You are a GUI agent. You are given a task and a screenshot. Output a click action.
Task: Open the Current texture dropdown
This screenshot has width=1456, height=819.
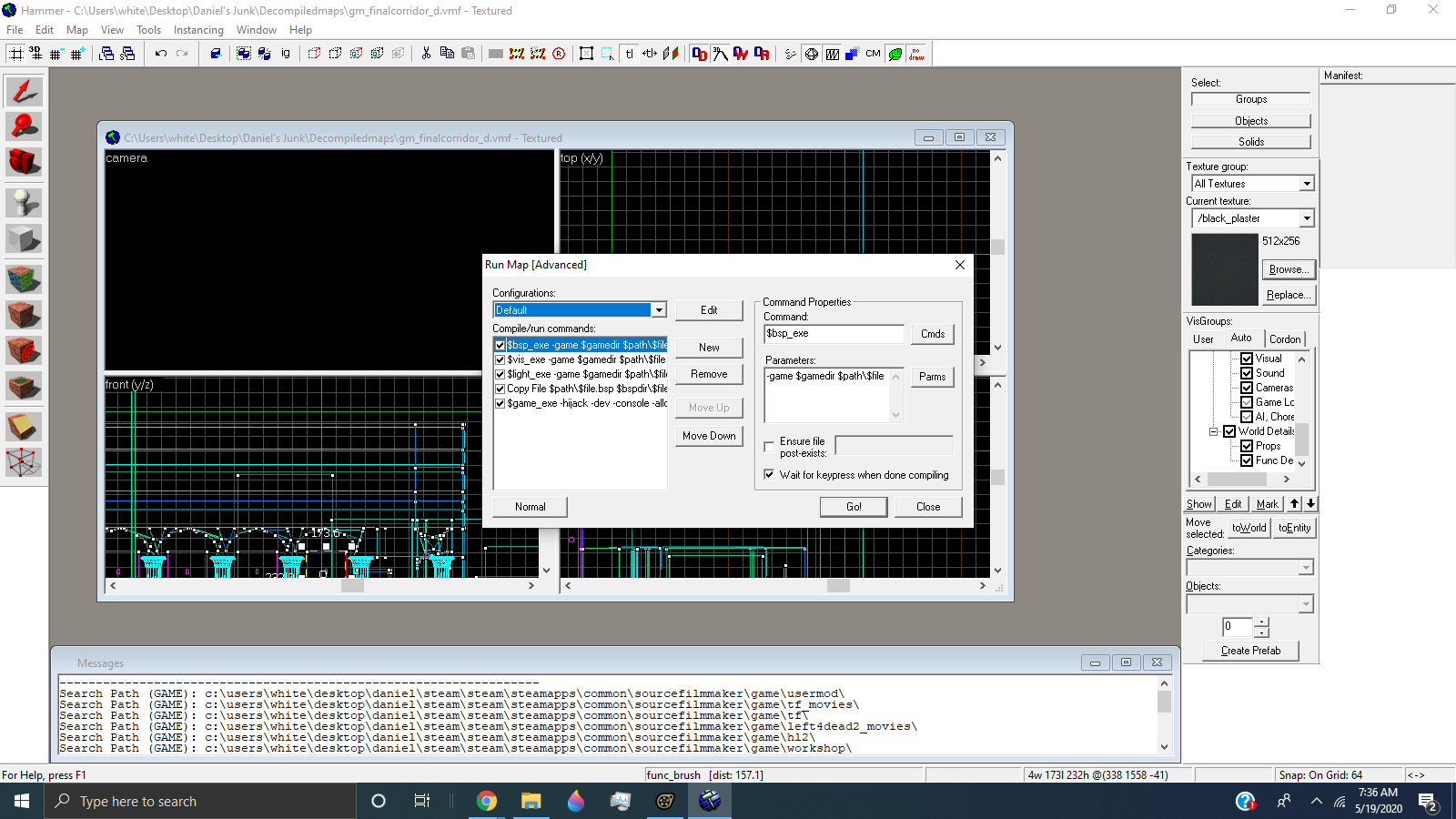click(1307, 218)
